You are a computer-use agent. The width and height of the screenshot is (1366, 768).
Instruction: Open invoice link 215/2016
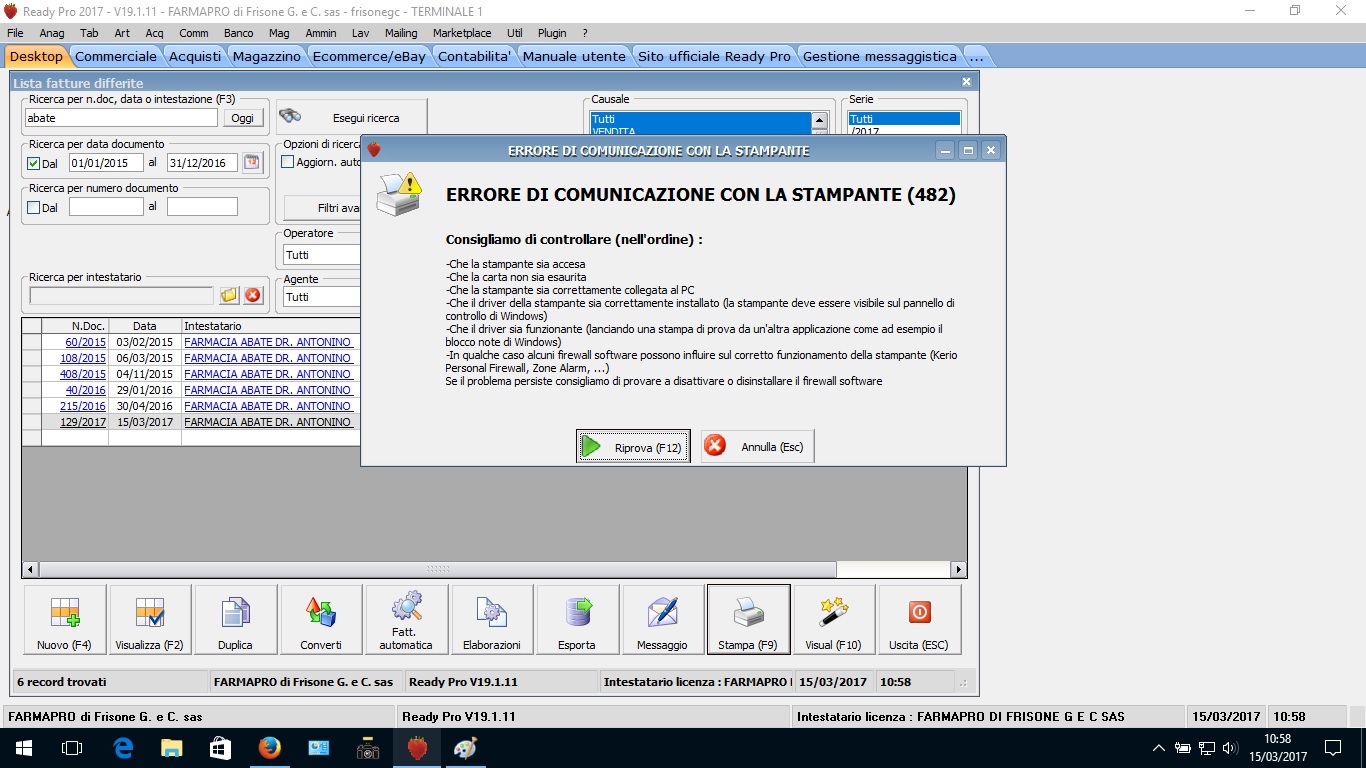click(x=83, y=406)
